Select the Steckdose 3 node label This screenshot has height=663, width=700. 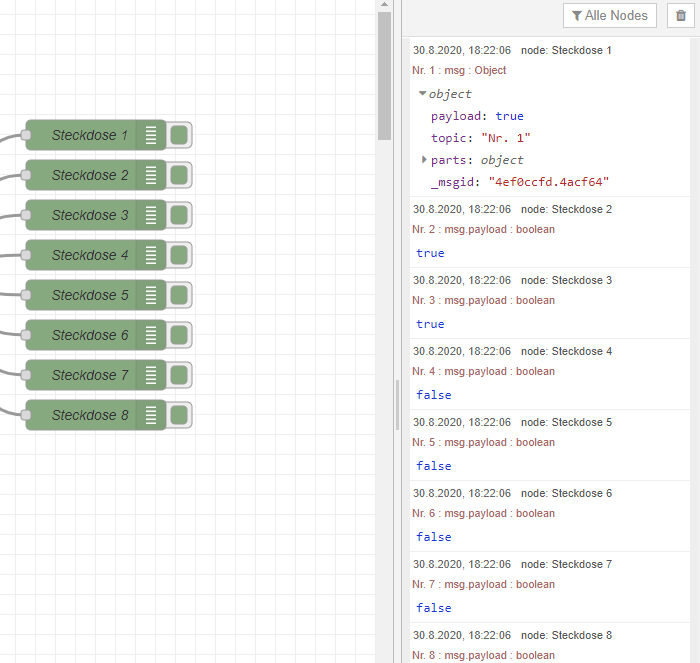click(x=90, y=215)
